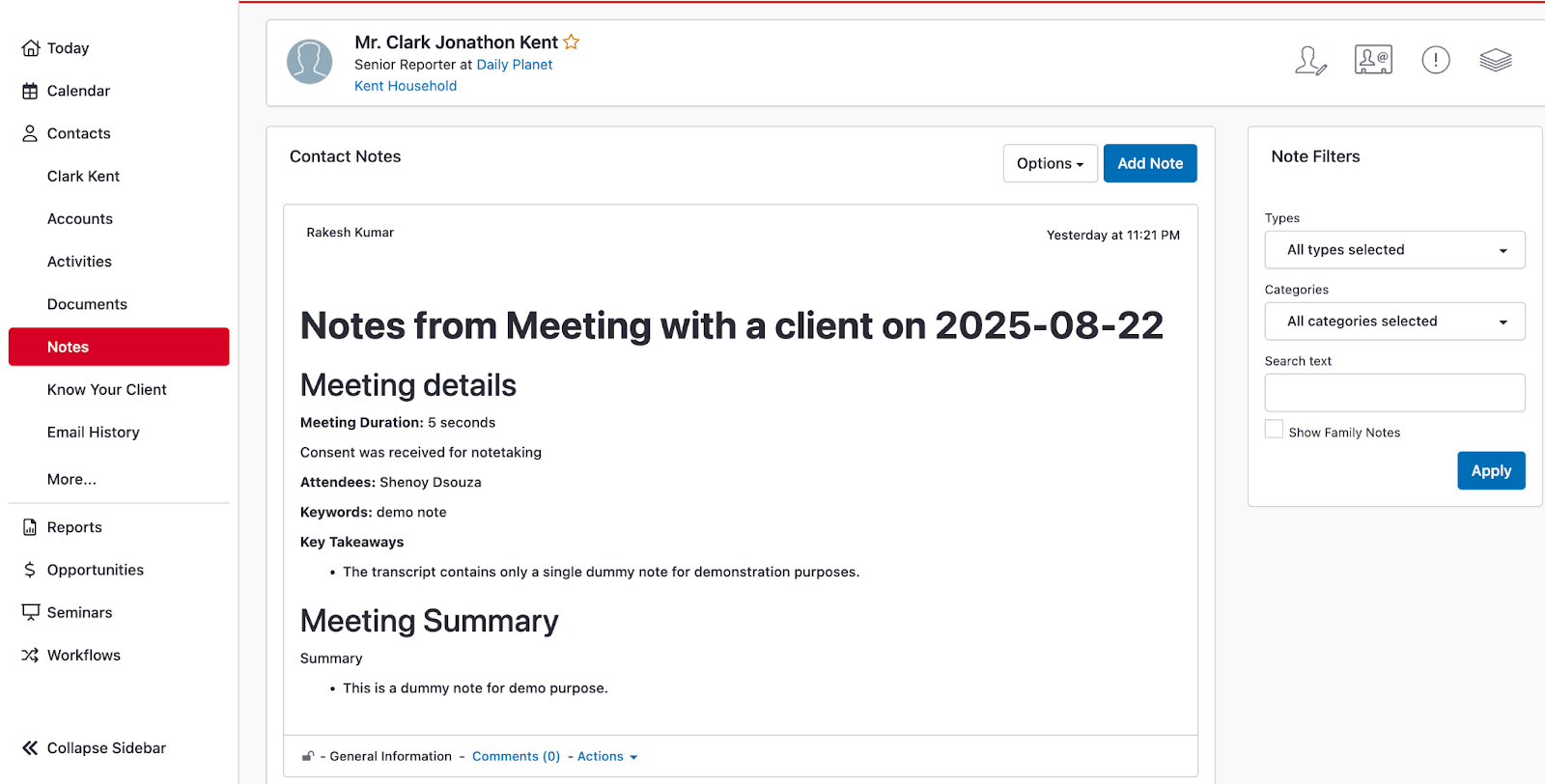The width and height of the screenshot is (1545, 784).
Task: Open the layers stack icon
Action: pyautogui.click(x=1495, y=60)
